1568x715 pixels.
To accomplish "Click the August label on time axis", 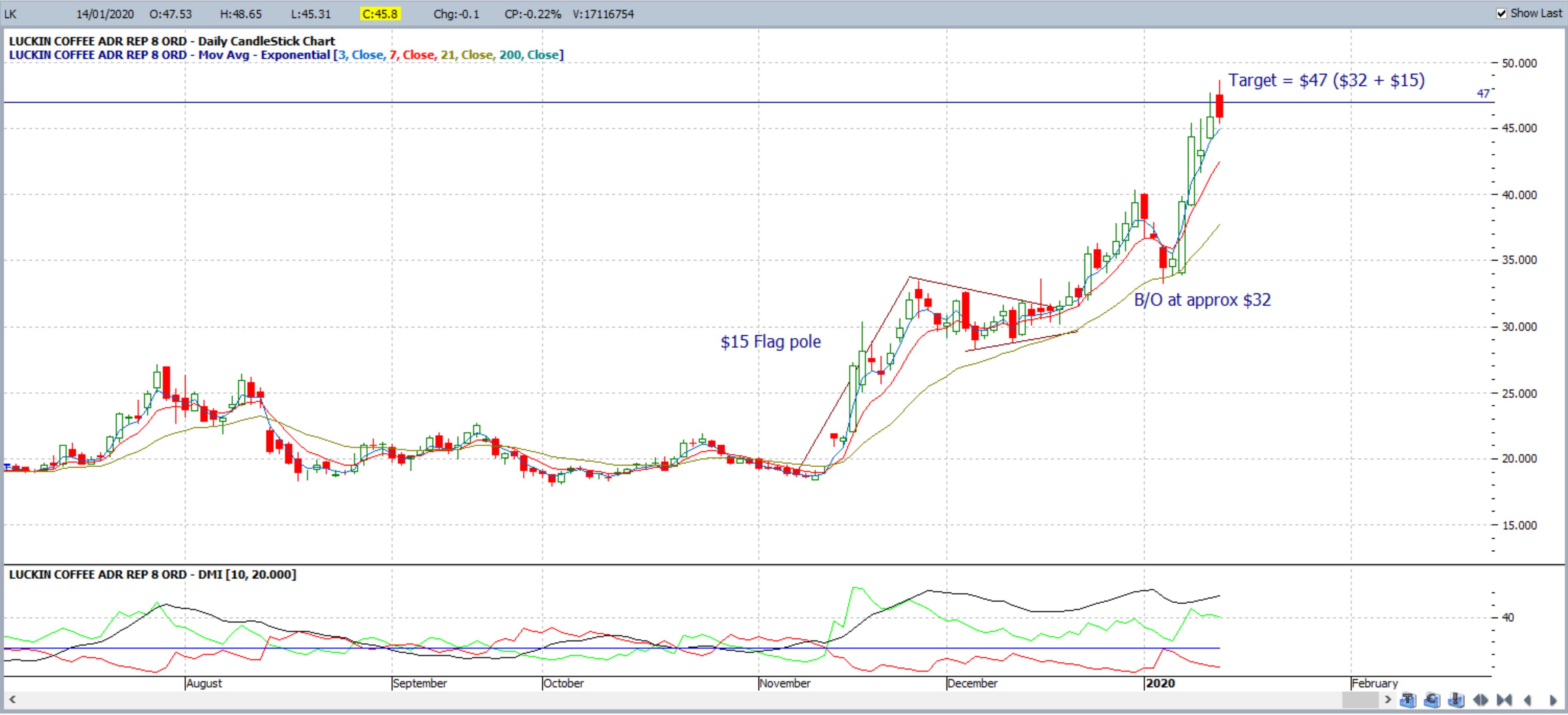I will 204,683.
